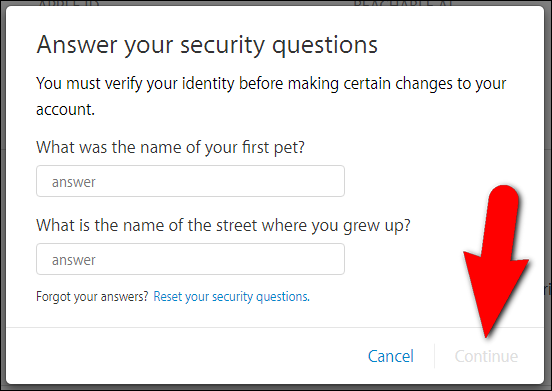Click the vertical divider between Cancel and Continue
Image resolution: width=552 pixels, height=391 pixels.
point(434,356)
